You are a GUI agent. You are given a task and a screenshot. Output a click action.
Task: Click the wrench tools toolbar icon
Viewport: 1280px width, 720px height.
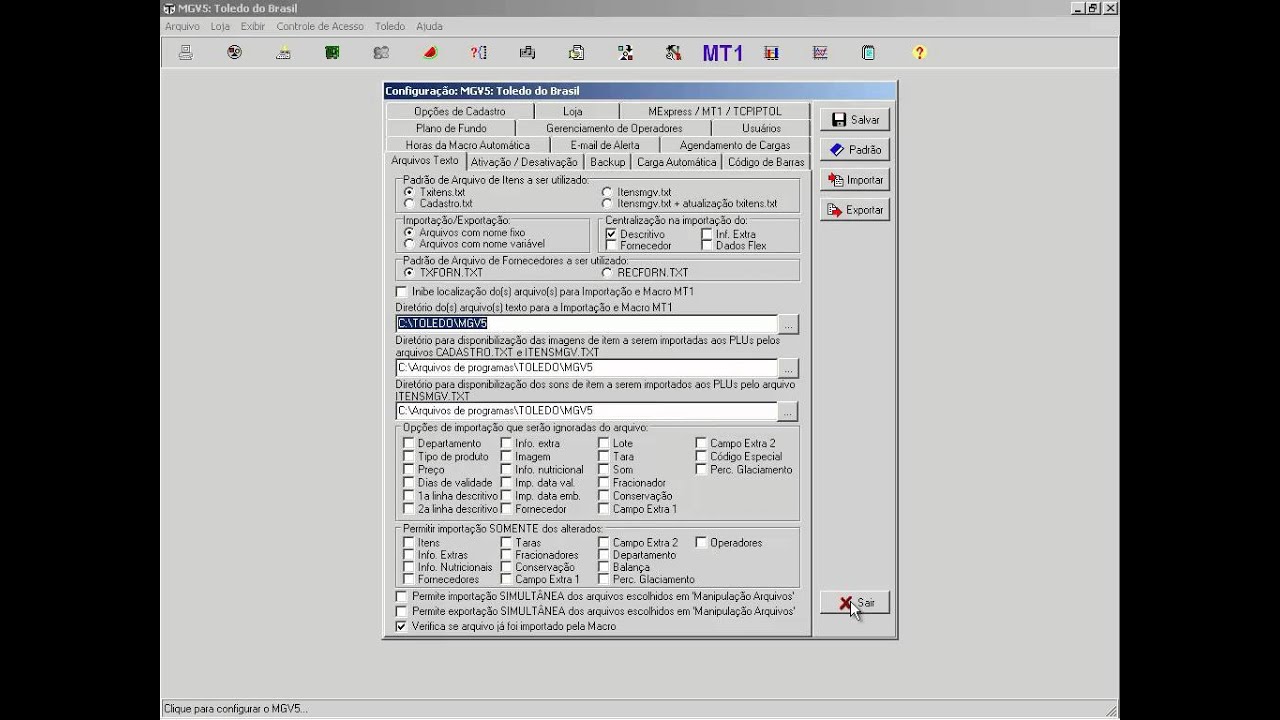674,53
